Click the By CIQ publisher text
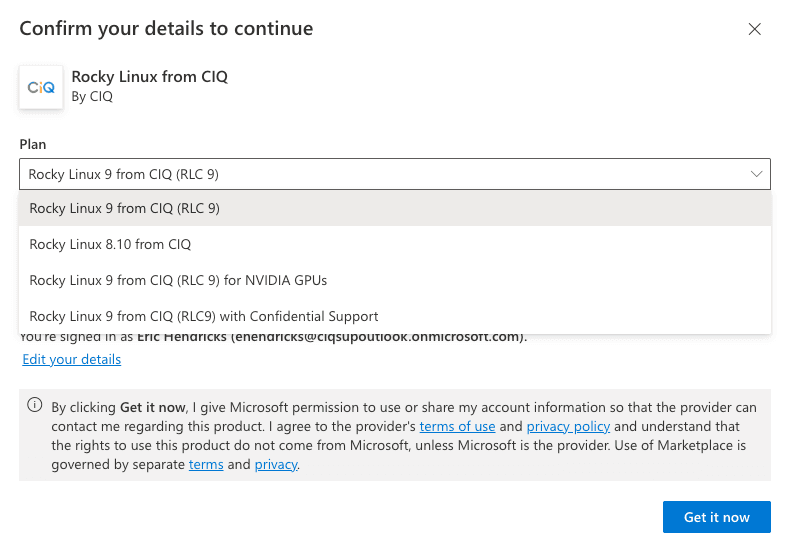 [x=92, y=97]
